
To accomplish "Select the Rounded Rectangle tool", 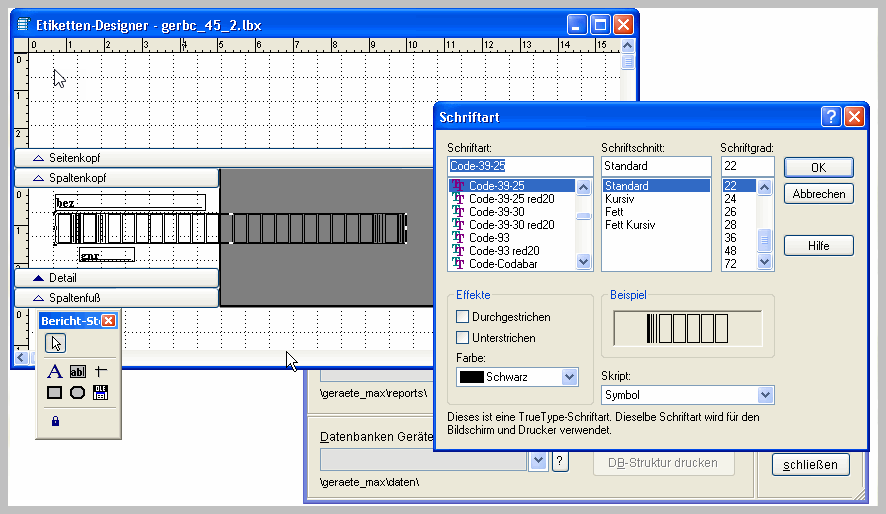I will [78, 392].
